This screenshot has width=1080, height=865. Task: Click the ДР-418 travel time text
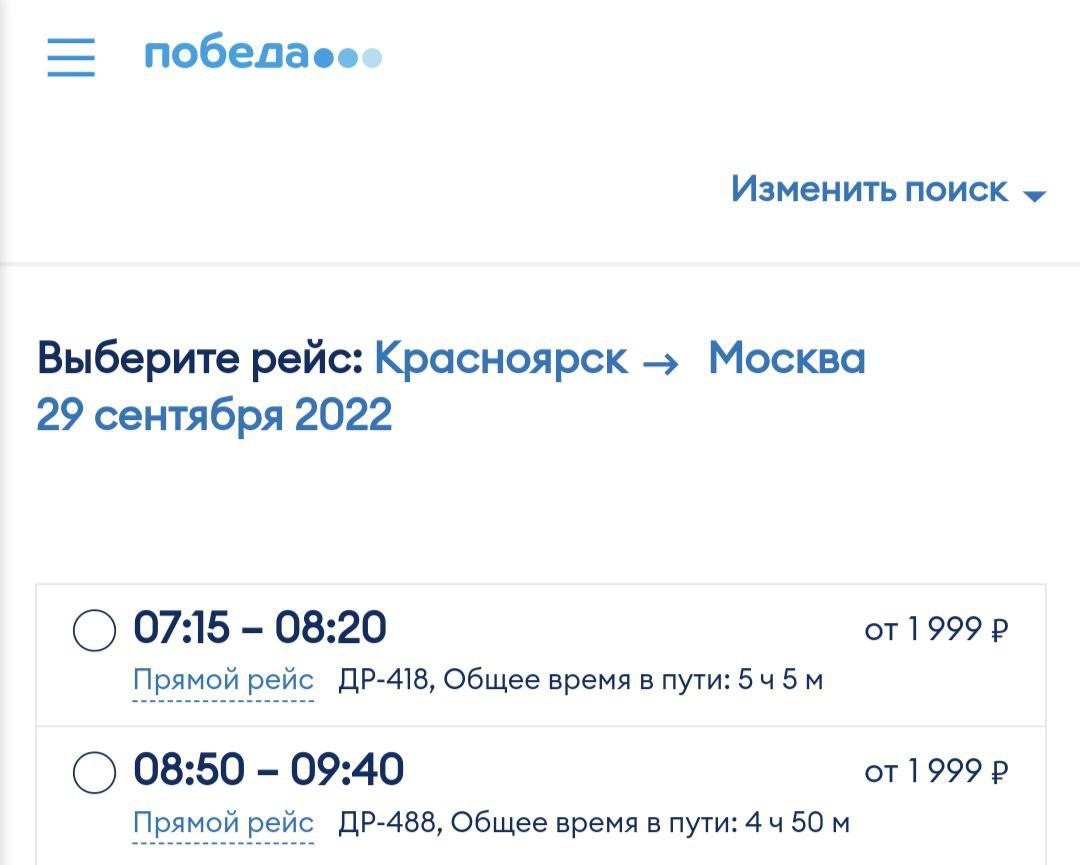coord(581,681)
